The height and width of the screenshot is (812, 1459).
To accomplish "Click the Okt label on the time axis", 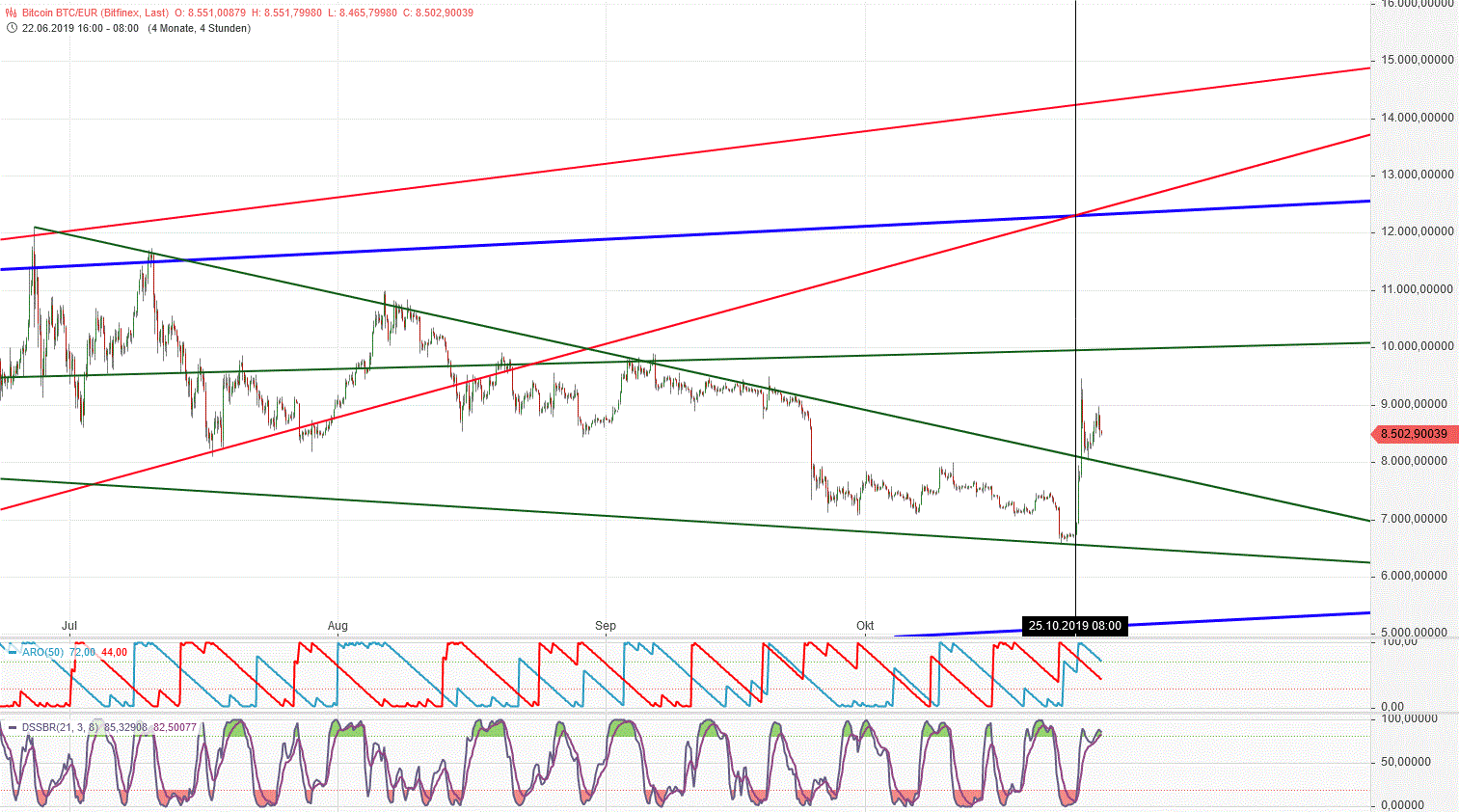I will [x=865, y=626].
